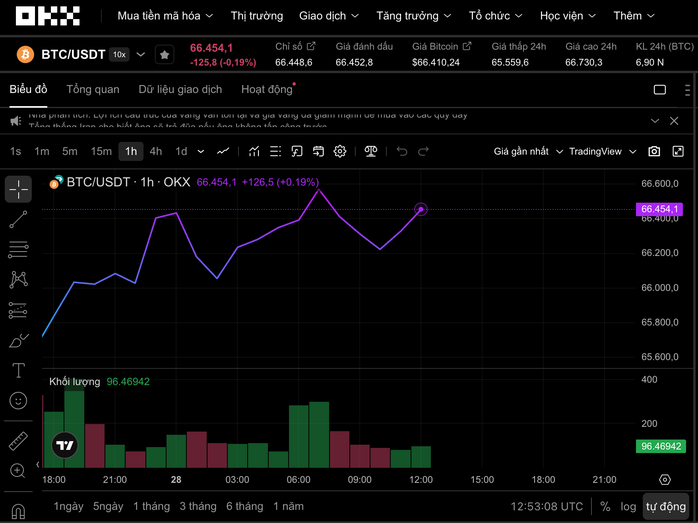Switch to the Tổng quan tab

[x=93, y=89]
